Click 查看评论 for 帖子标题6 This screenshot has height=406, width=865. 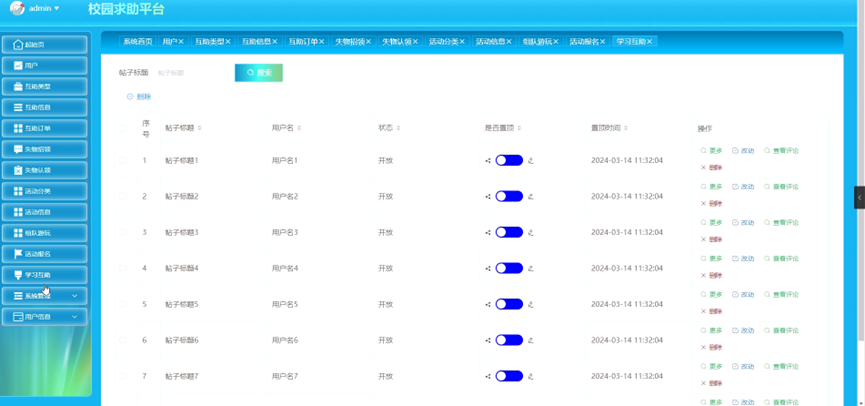click(x=781, y=330)
